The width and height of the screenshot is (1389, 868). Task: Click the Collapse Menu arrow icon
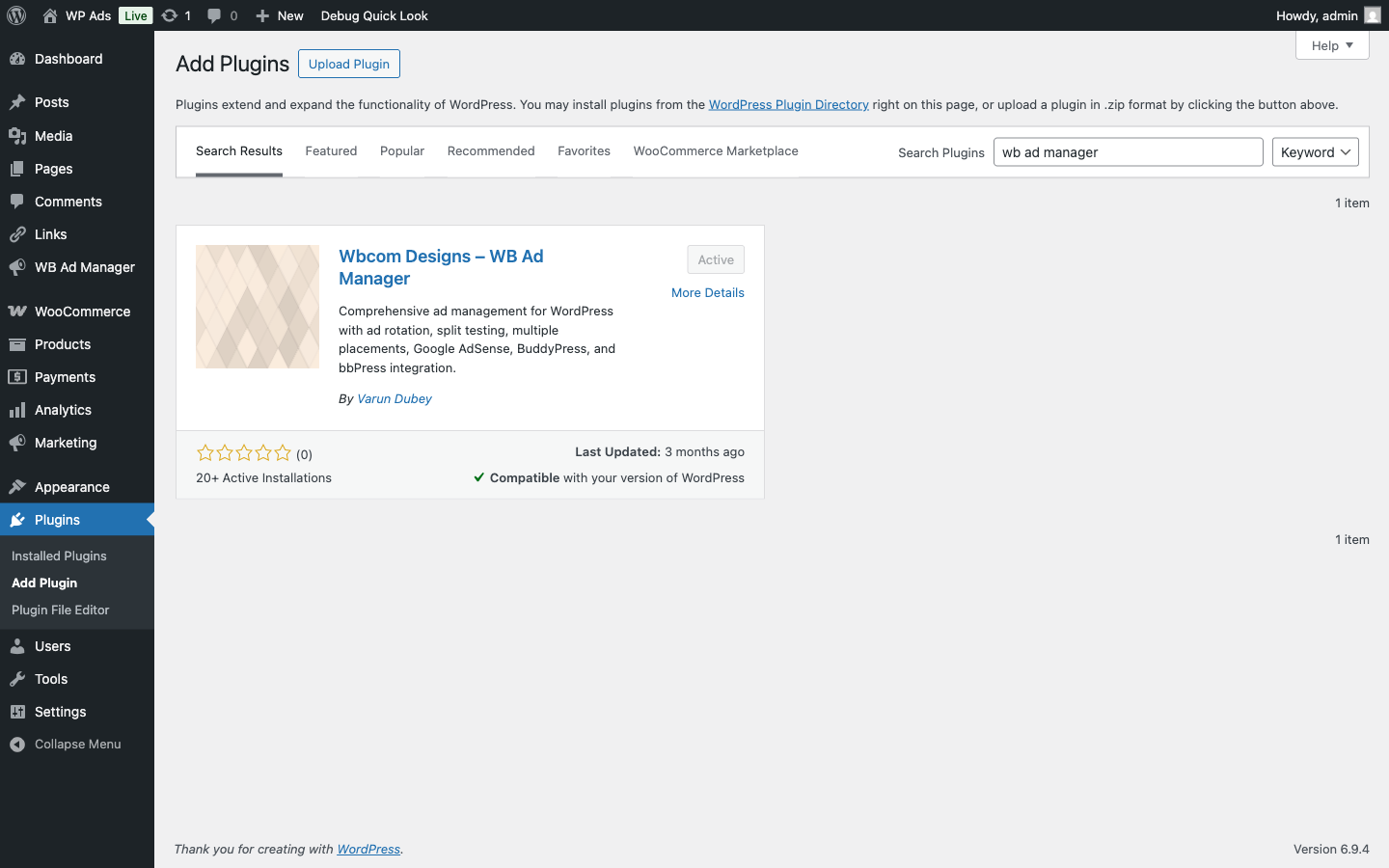pos(17,745)
